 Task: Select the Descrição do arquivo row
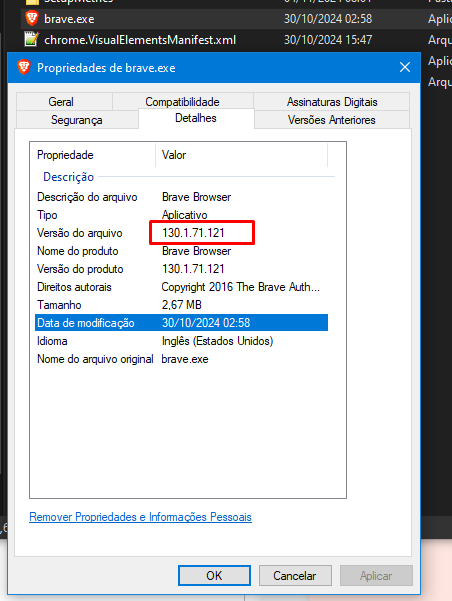pos(181,197)
